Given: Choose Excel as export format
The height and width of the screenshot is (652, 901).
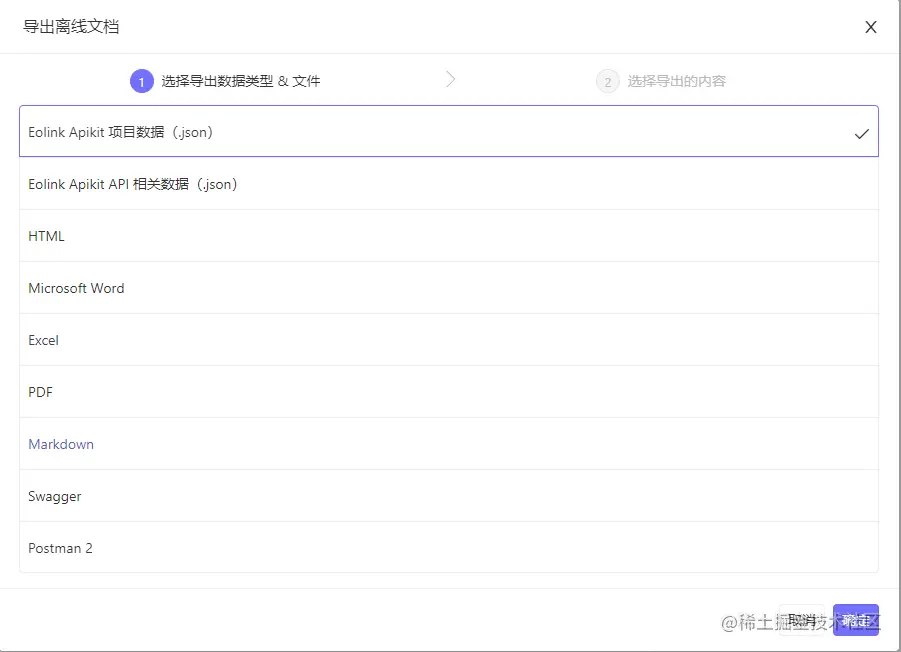Looking at the screenshot, I should [x=449, y=340].
